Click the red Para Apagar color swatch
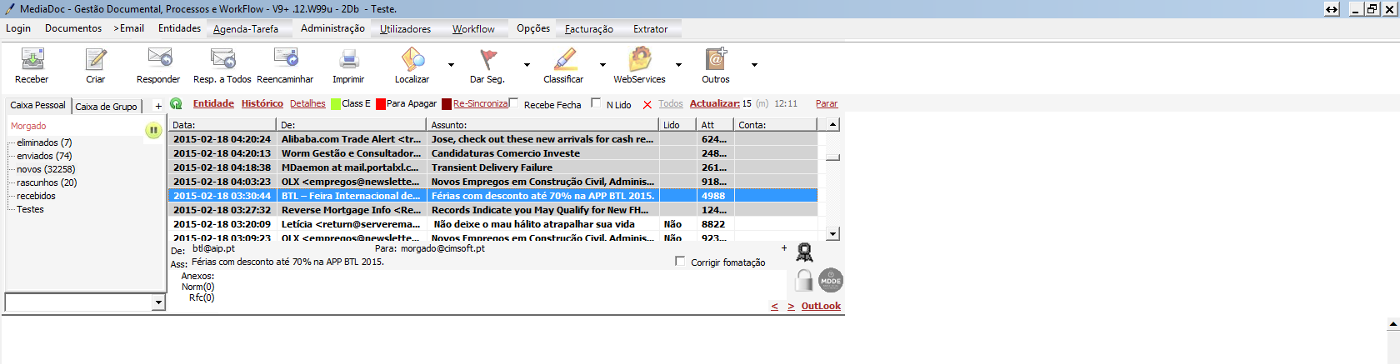This screenshot has height=364, width=1400. 381,103
